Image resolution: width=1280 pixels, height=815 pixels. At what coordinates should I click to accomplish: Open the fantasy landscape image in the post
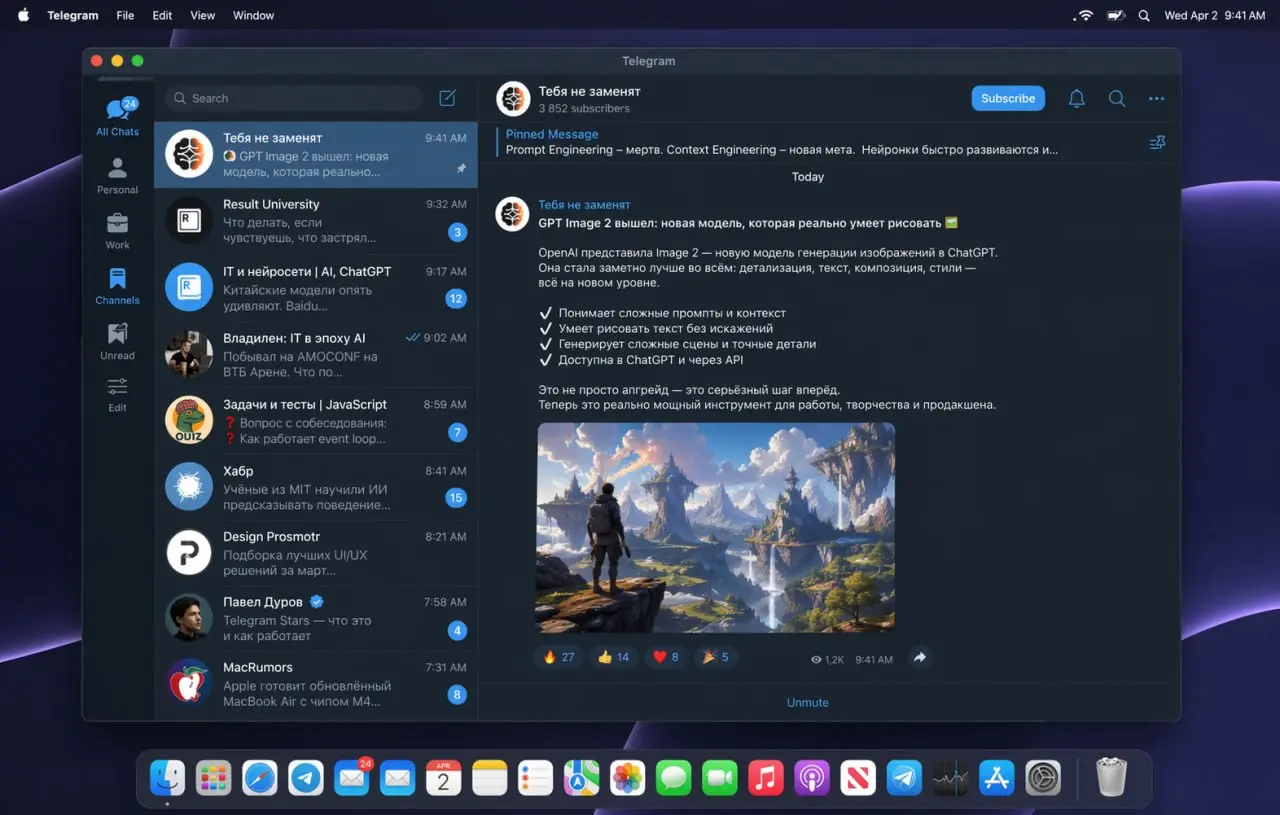pos(716,527)
